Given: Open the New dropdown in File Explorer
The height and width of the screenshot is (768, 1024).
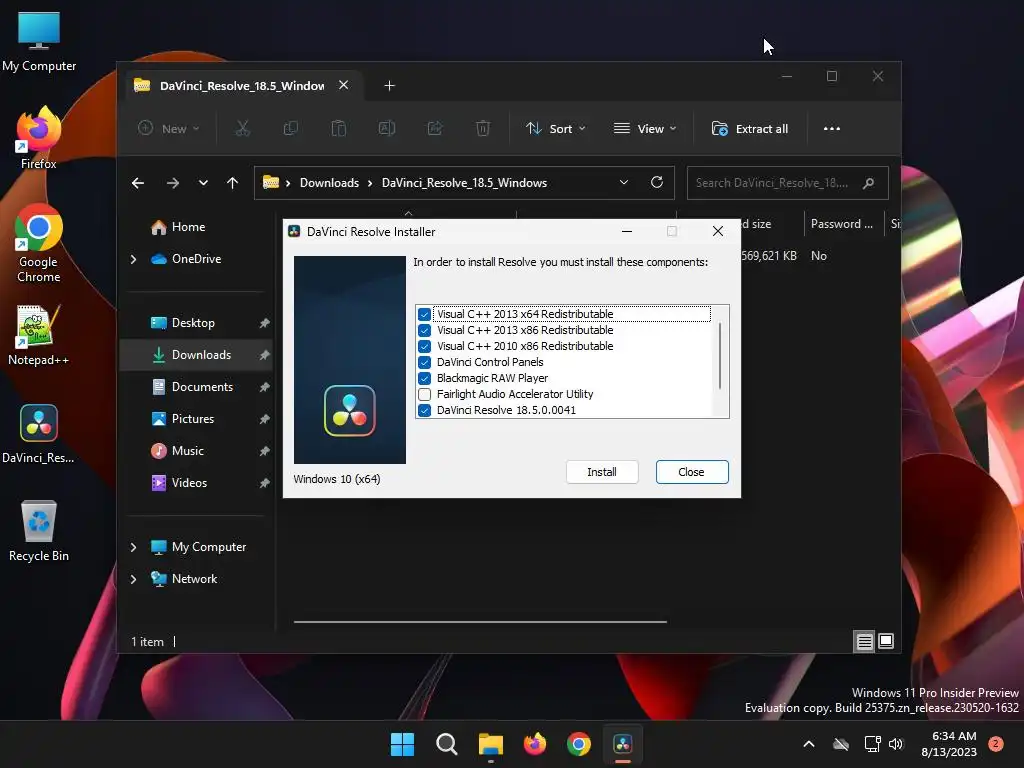Looking at the screenshot, I should coord(168,129).
